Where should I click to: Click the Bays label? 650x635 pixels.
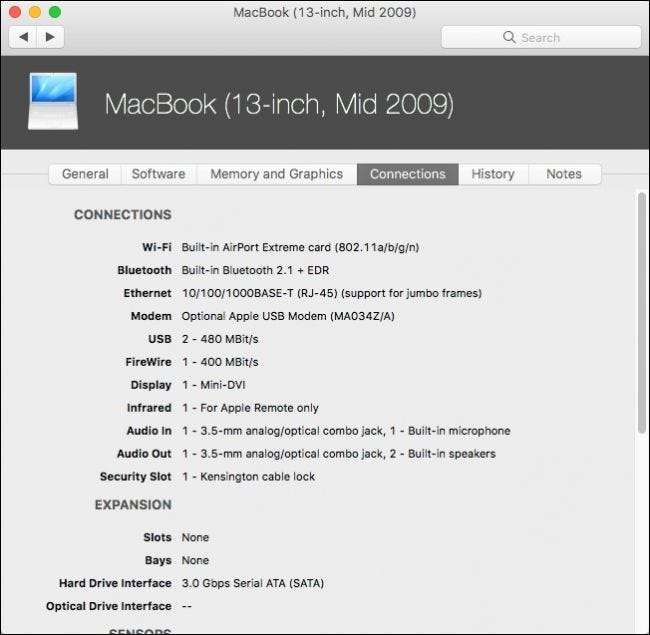[x=158, y=560]
